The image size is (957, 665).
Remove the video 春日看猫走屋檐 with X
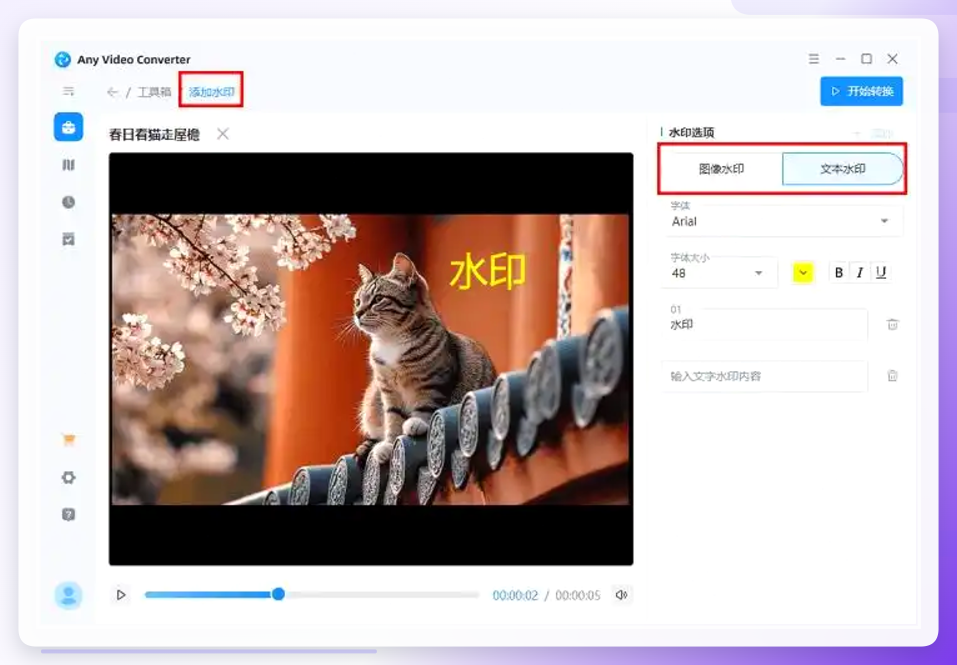coord(223,134)
